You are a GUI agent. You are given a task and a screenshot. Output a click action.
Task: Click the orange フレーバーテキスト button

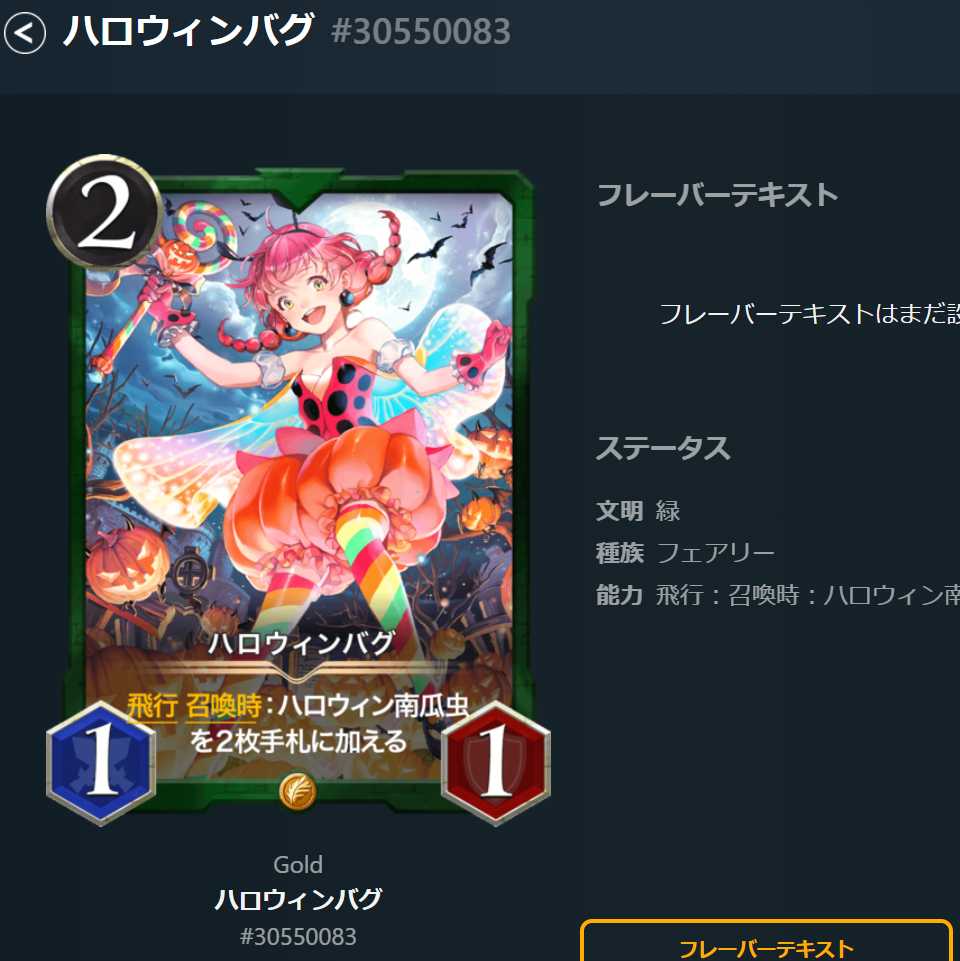[766, 941]
